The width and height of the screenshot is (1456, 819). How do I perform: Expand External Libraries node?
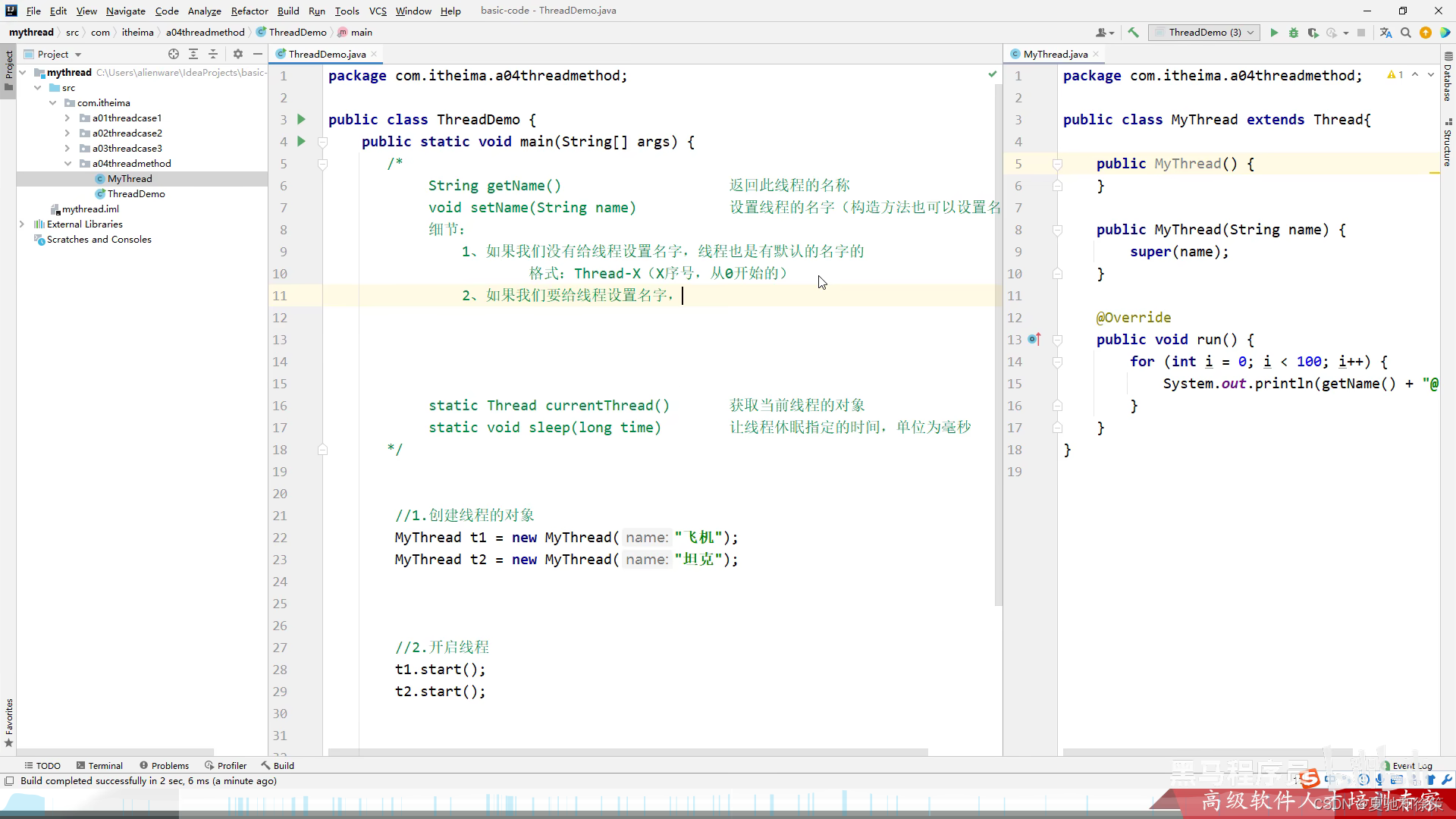click(22, 224)
